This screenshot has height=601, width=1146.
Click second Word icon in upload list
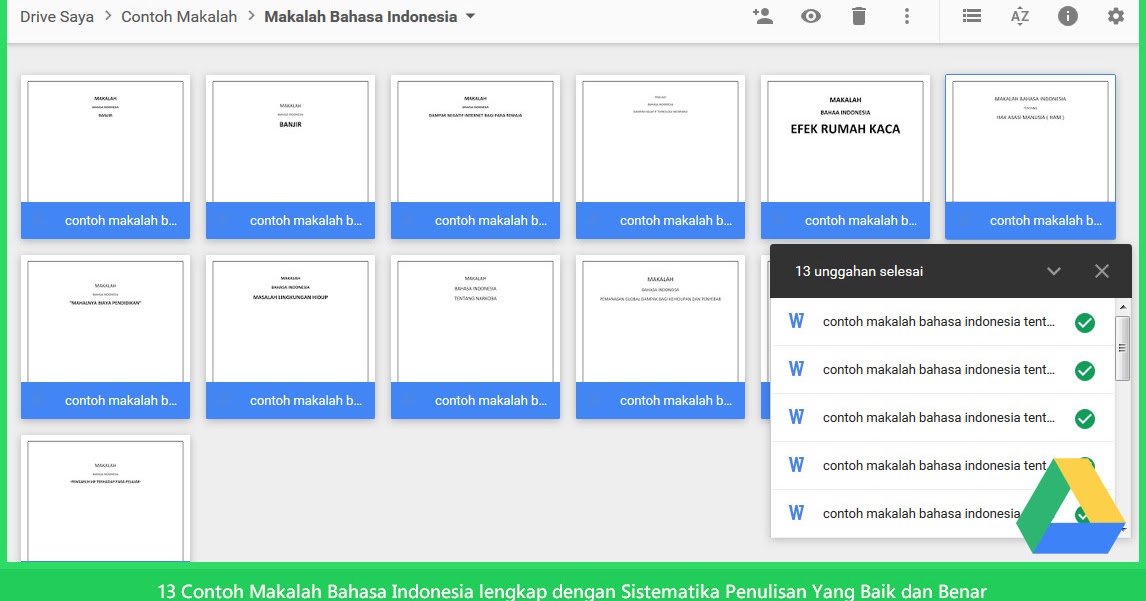tap(797, 369)
